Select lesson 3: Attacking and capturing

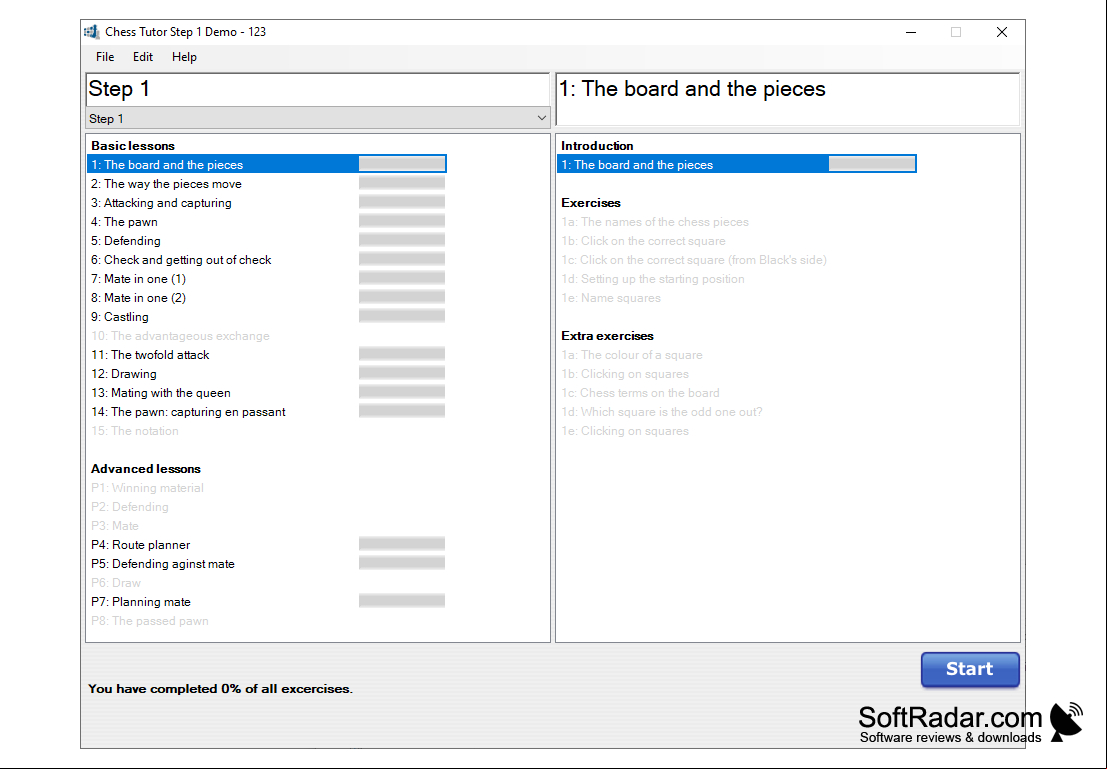(161, 203)
